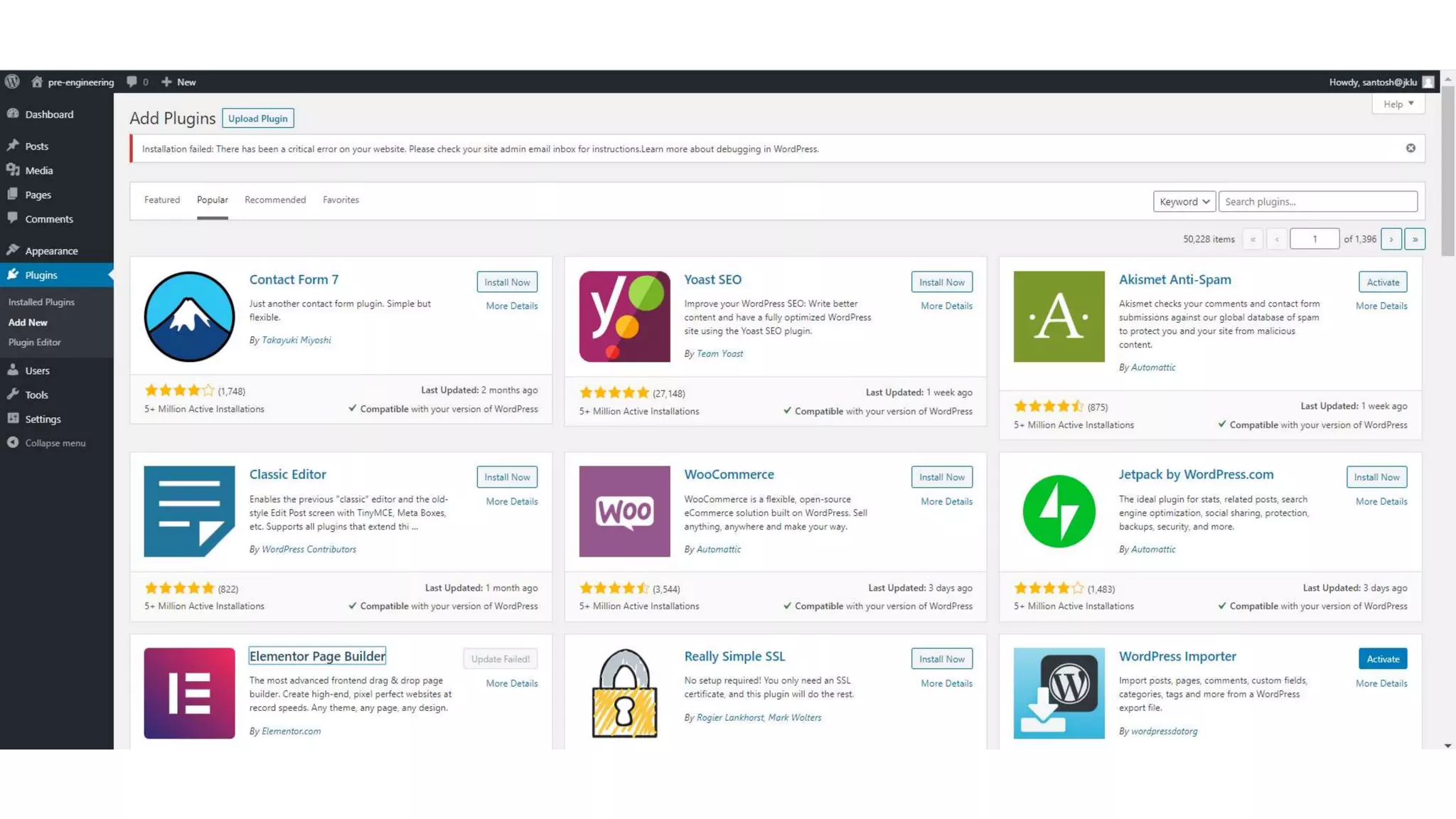
Task: Click the Yoast SEO plugin logo
Action: 624,316
